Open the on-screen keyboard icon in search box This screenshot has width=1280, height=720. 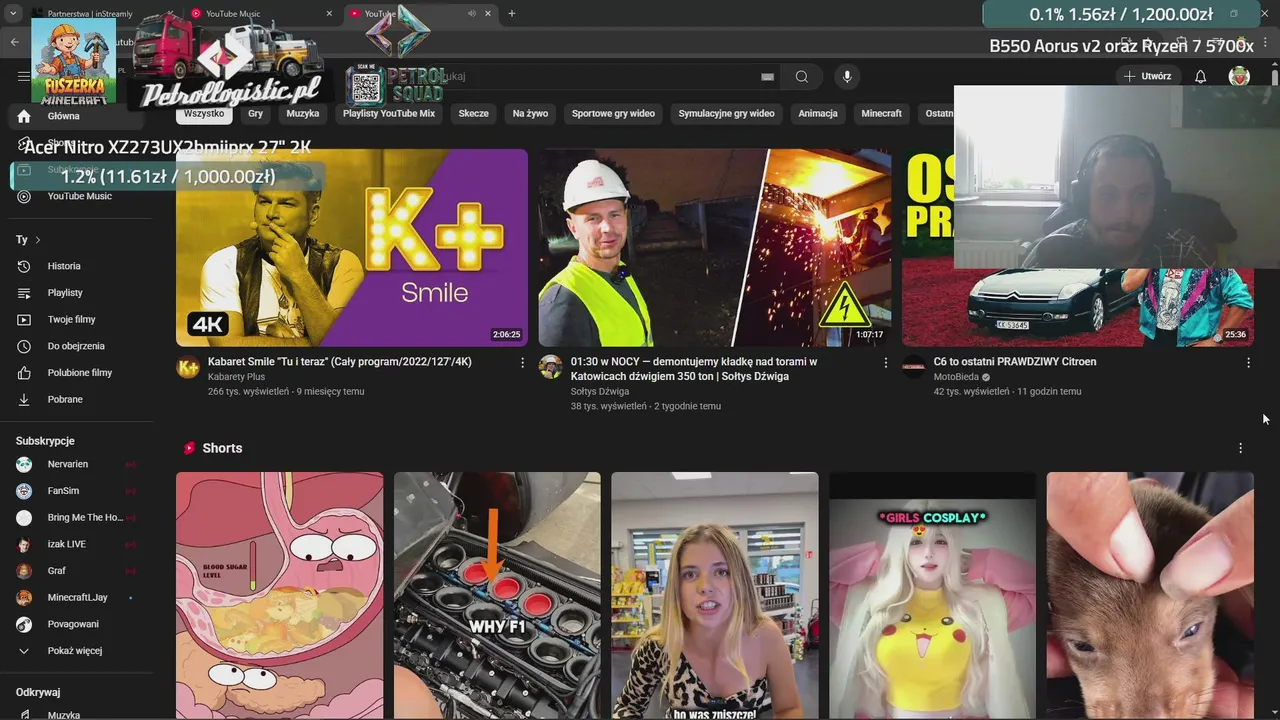point(767,77)
